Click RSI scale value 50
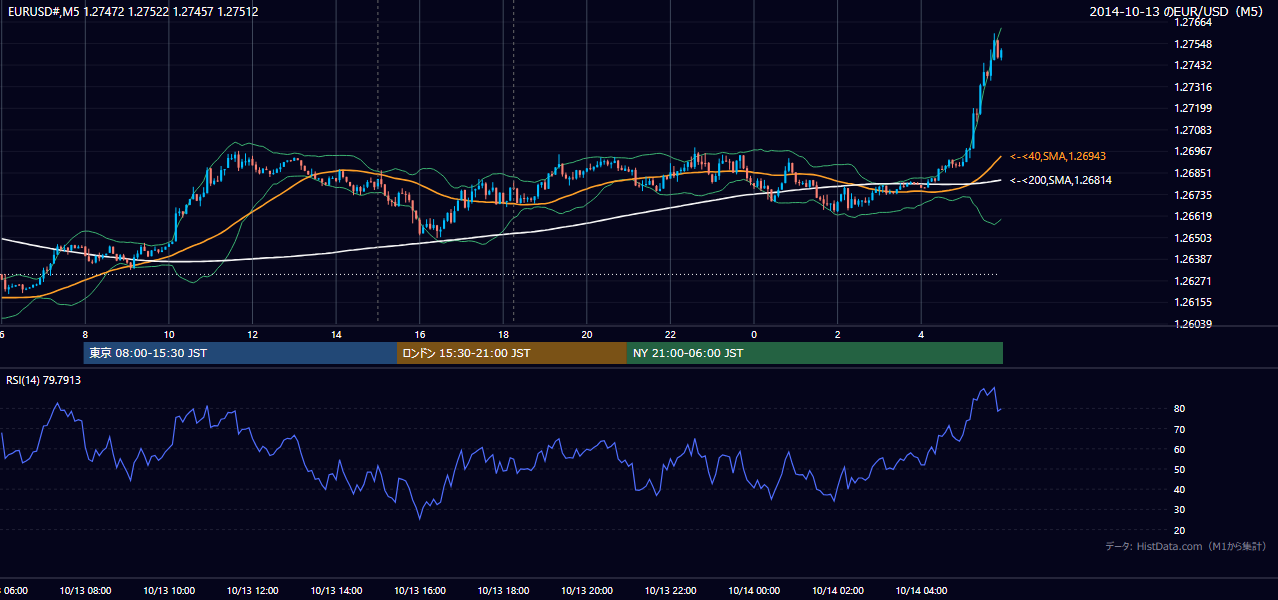Viewport: 1278px width, 600px height. point(1179,469)
